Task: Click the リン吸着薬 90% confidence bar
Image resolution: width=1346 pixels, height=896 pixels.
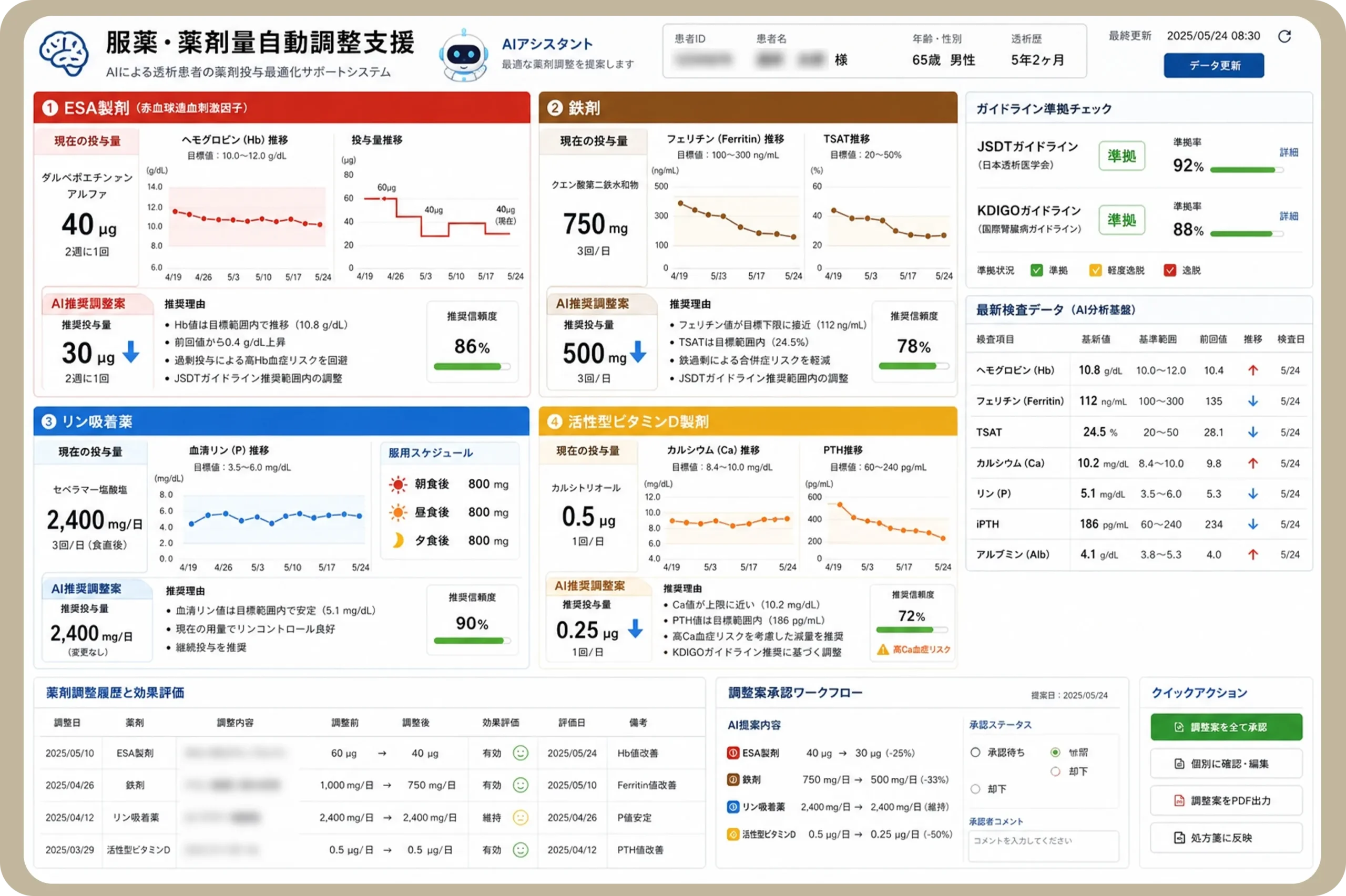Action: (x=472, y=641)
